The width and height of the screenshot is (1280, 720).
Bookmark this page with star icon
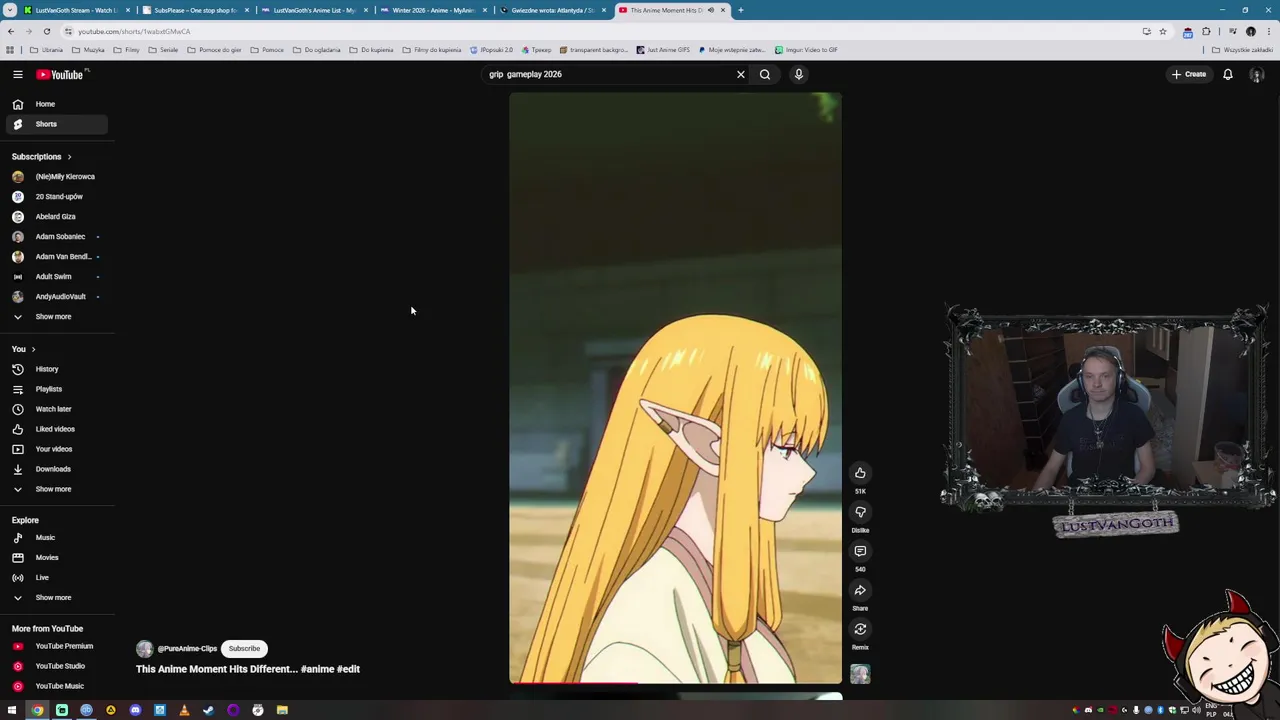[1162, 31]
